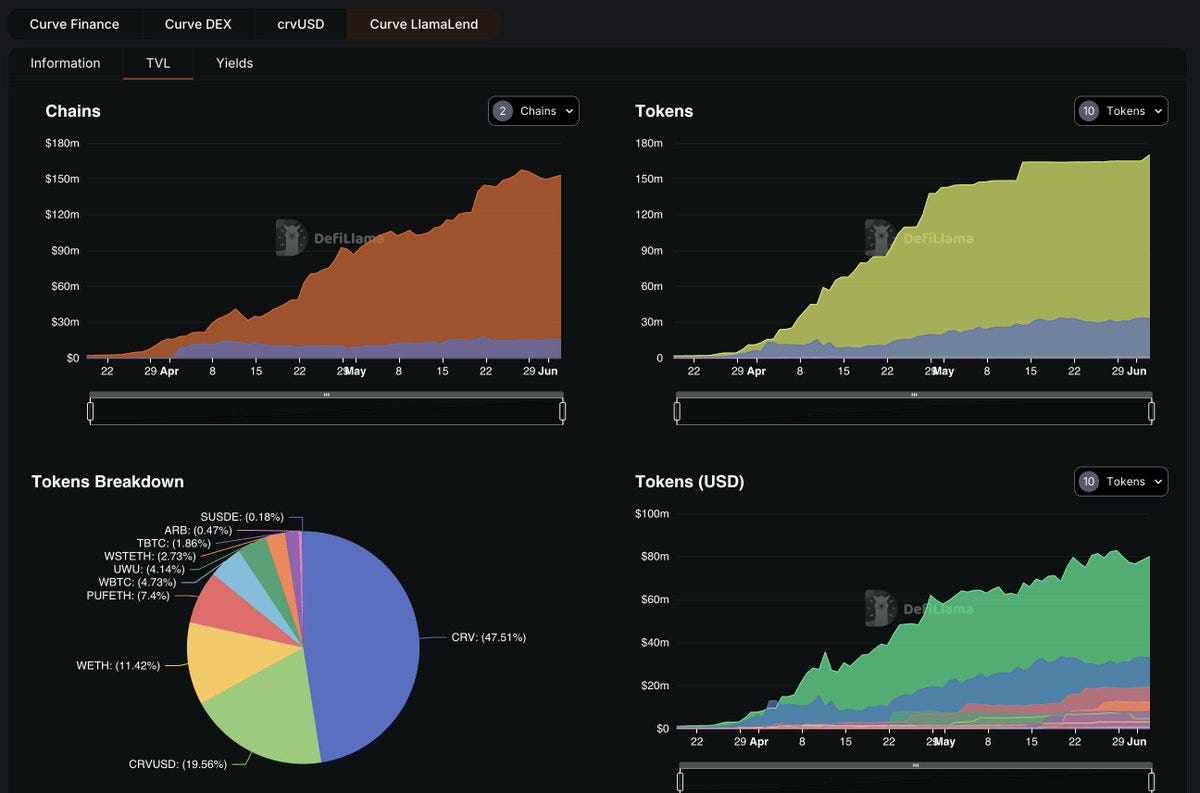Image resolution: width=1200 pixels, height=793 pixels.
Task: Open the Tokens dropdown in Tokens (USD) chart
Action: click(x=1120, y=481)
